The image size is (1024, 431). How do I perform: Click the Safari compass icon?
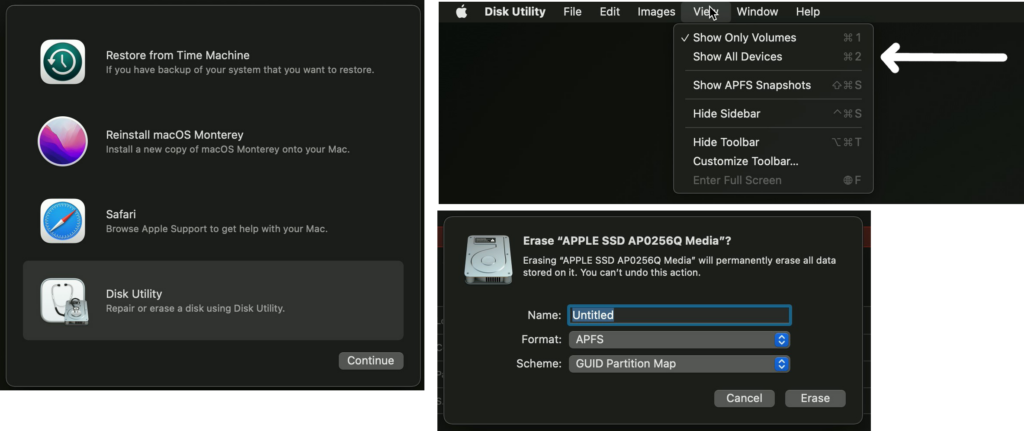tap(62, 221)
